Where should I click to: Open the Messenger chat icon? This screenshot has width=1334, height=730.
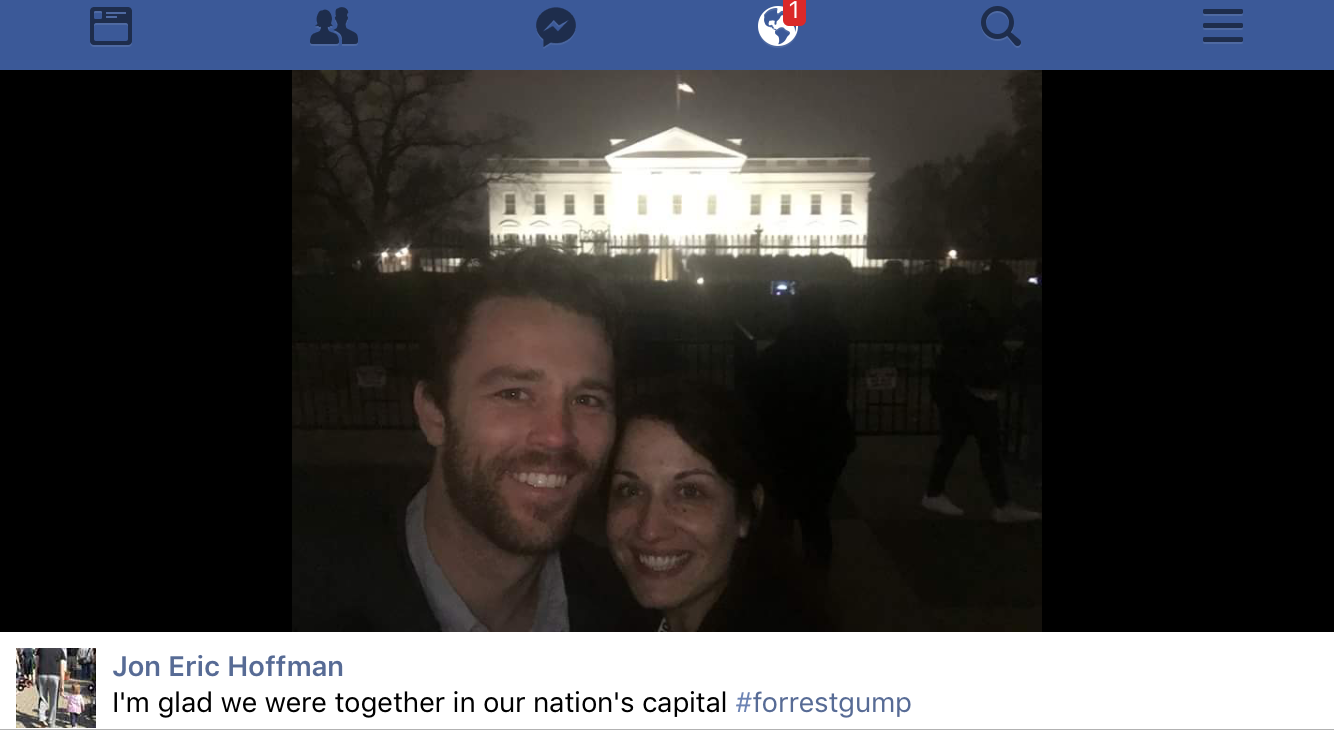pyautogui.click(x=556, y=27)
